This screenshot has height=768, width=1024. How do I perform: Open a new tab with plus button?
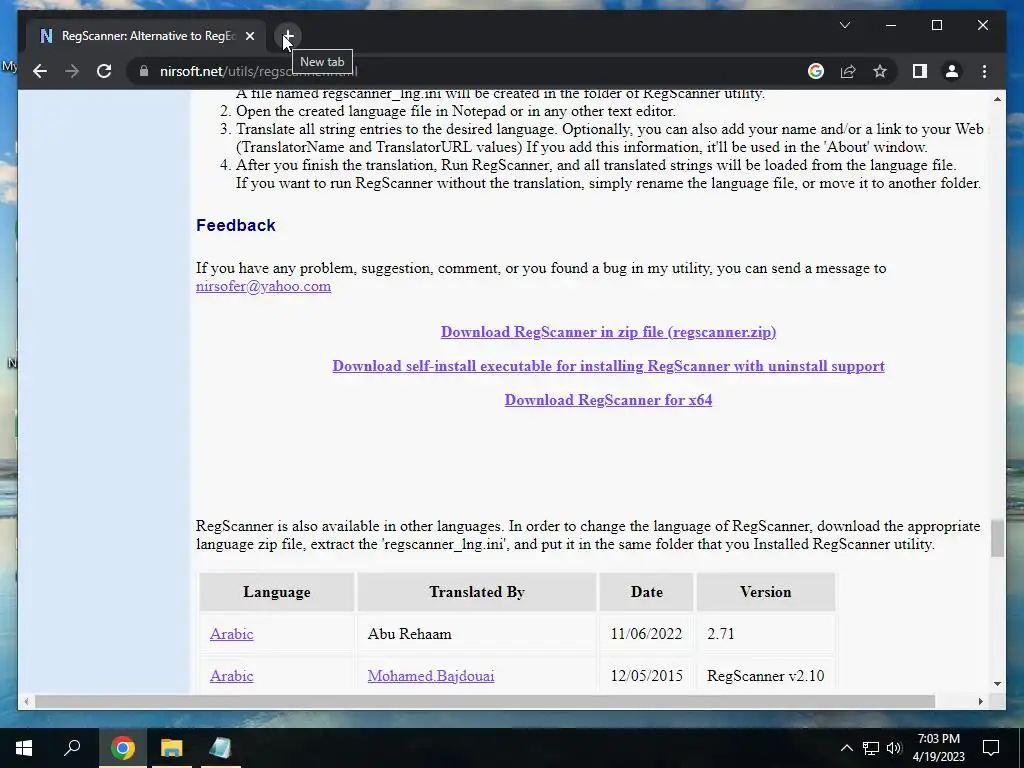click(287, 36)
